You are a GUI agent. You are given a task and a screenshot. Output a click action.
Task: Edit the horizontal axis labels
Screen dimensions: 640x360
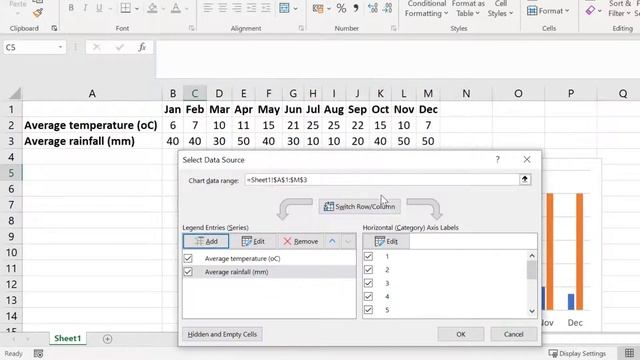[x=386, y=242]
